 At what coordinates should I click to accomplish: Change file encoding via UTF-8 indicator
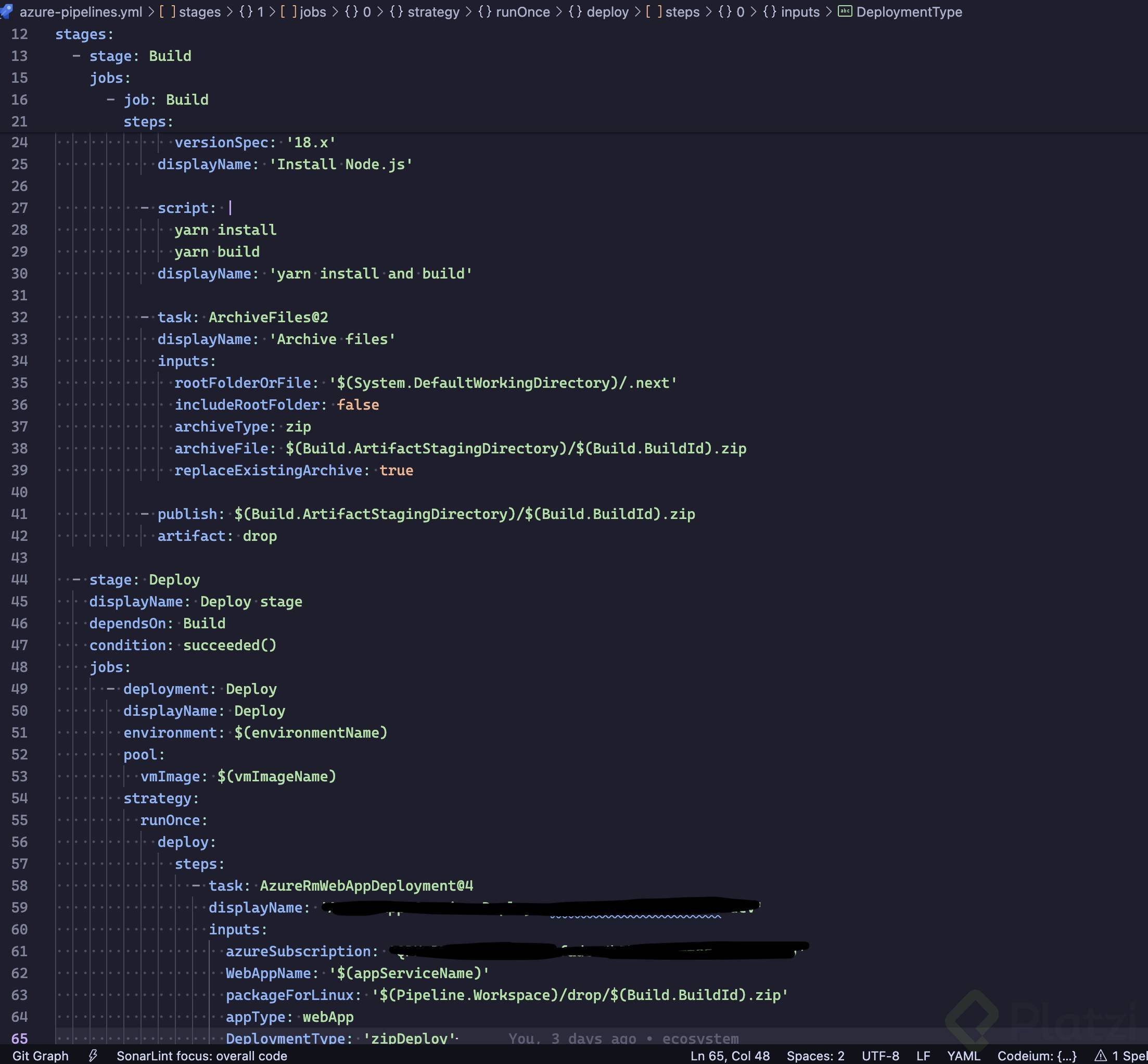click(880, 1055)
